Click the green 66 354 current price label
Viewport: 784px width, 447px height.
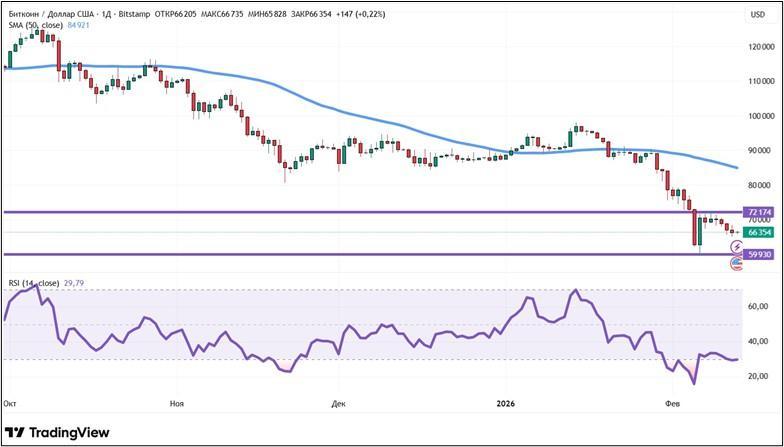pos(759,232)
